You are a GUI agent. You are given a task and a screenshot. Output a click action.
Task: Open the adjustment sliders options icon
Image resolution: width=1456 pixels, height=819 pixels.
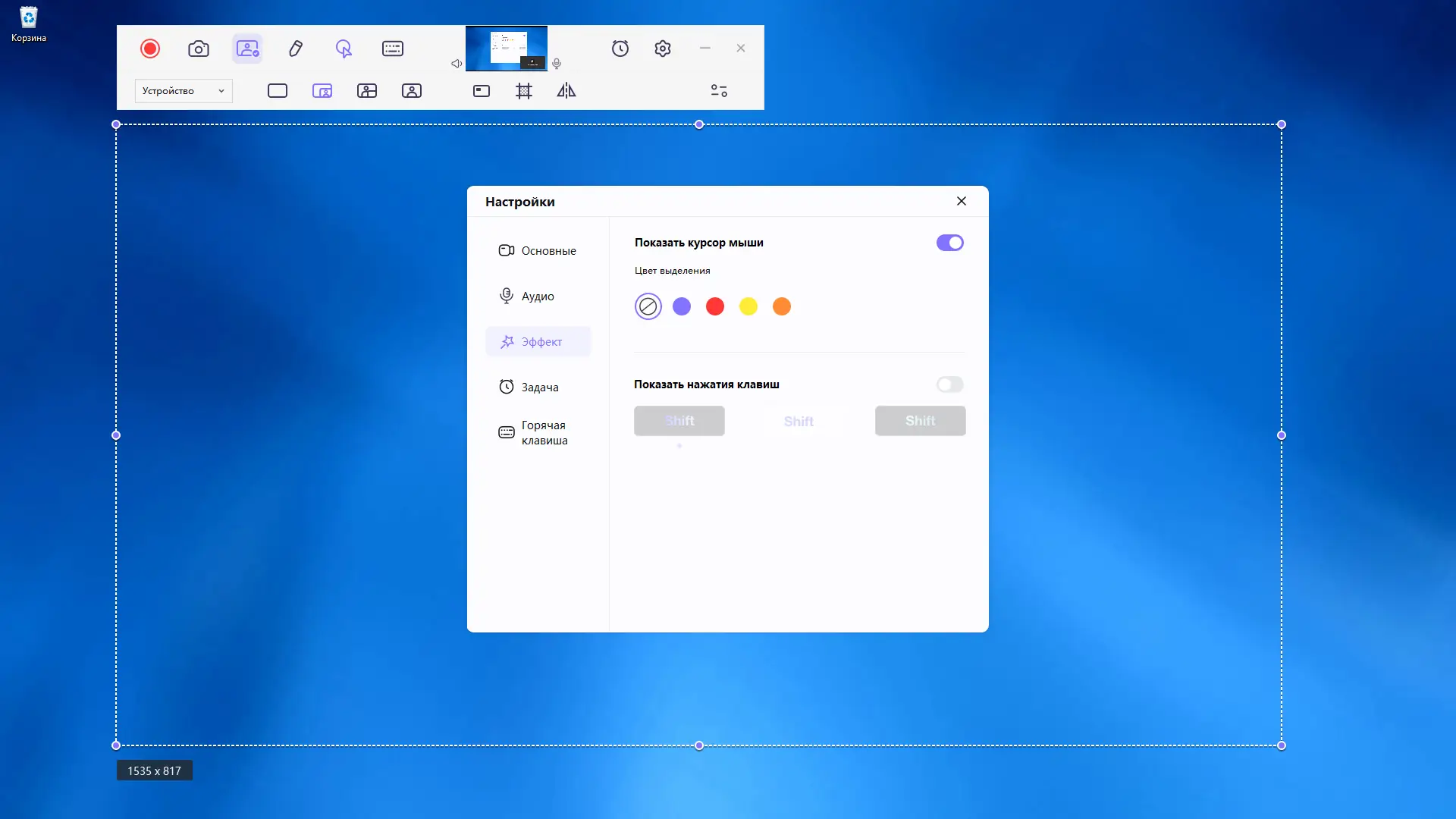coord(719,91)
